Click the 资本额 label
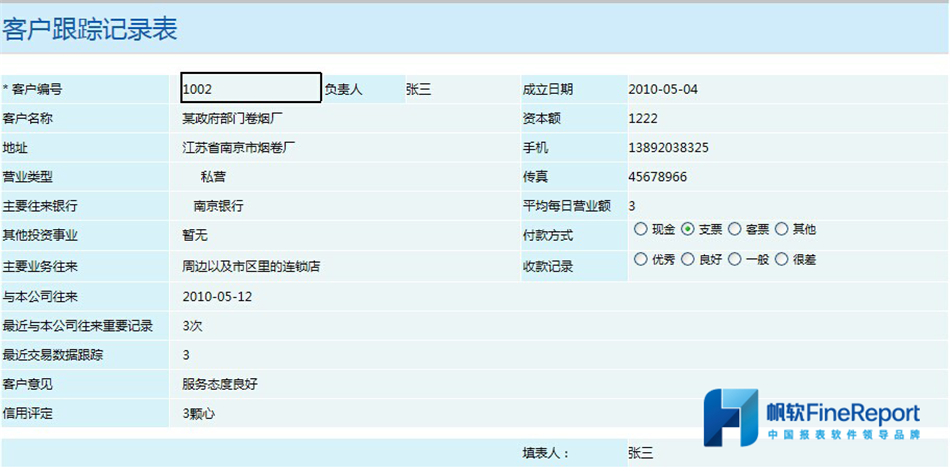 tap(542, 119)
